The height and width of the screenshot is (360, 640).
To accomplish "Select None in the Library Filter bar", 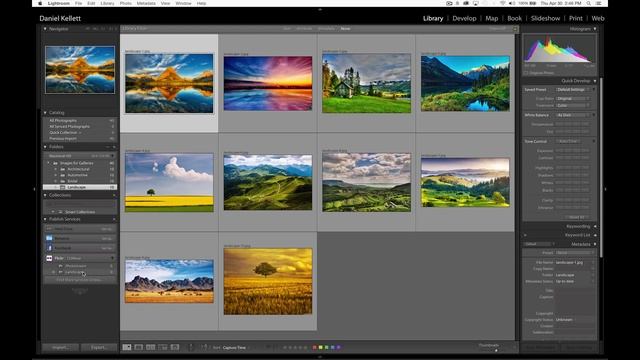I will pyautogui.click(x=345, y=29).
